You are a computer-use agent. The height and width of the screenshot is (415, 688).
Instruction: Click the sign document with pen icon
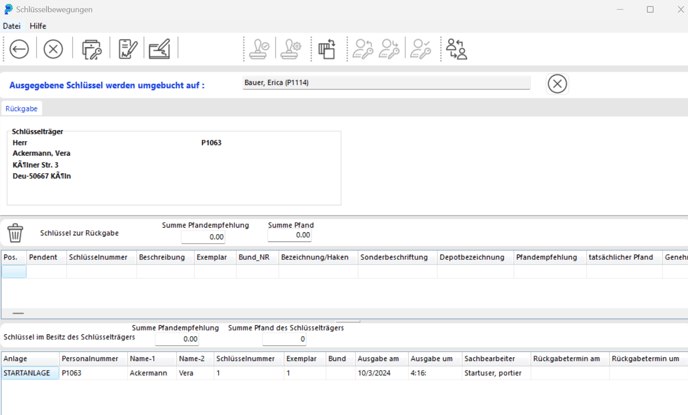(128, 49)
